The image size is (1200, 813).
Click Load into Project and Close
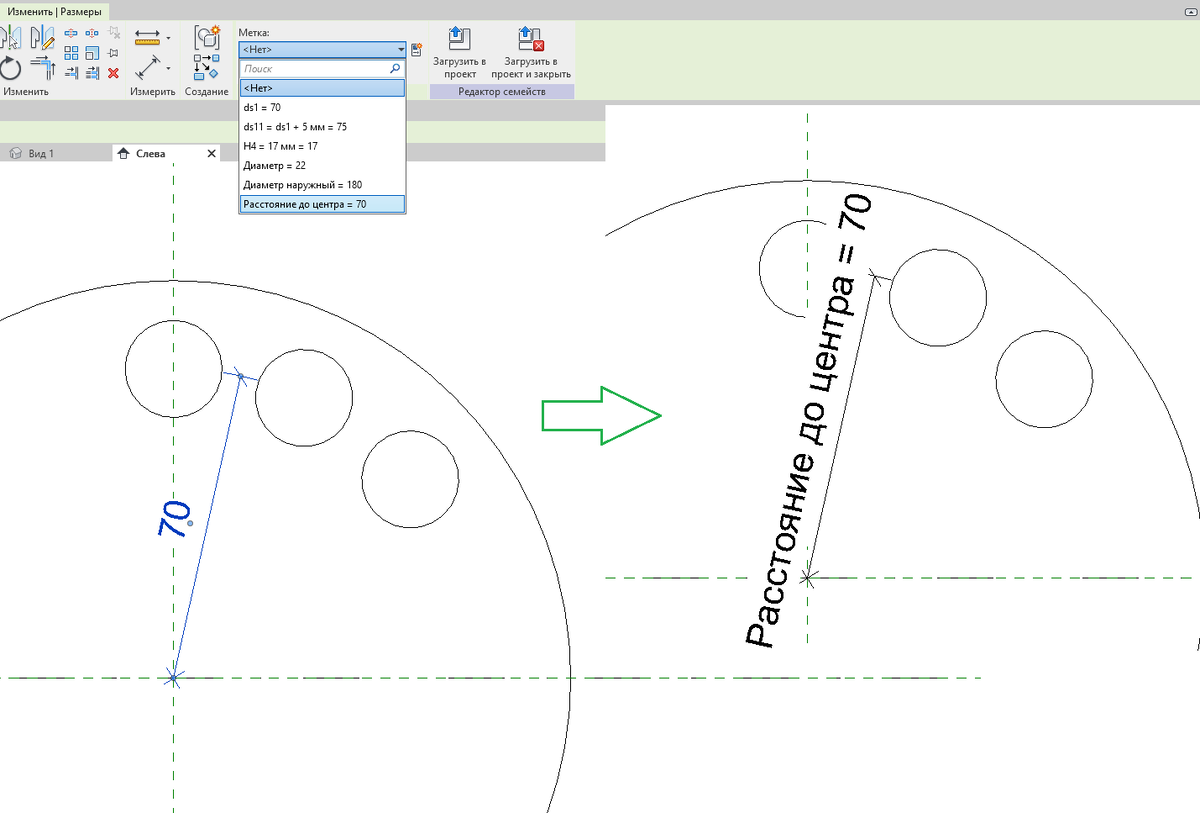(x=530, y=53)
